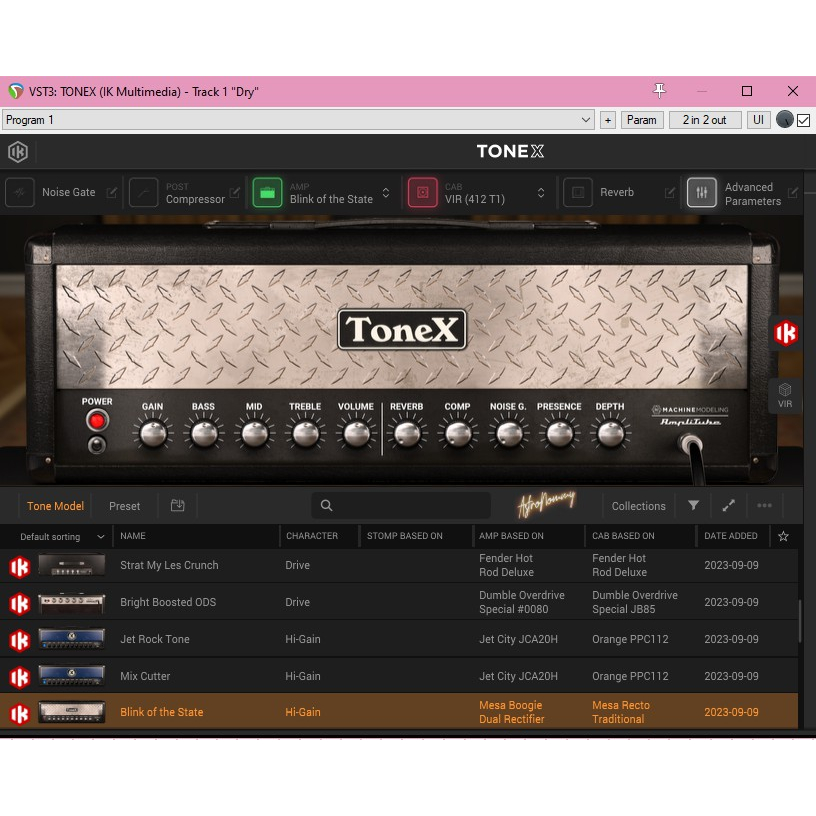Click the PRESENCE knob
The width and height of the screenshot is (816, 816).
coord(559,434)
